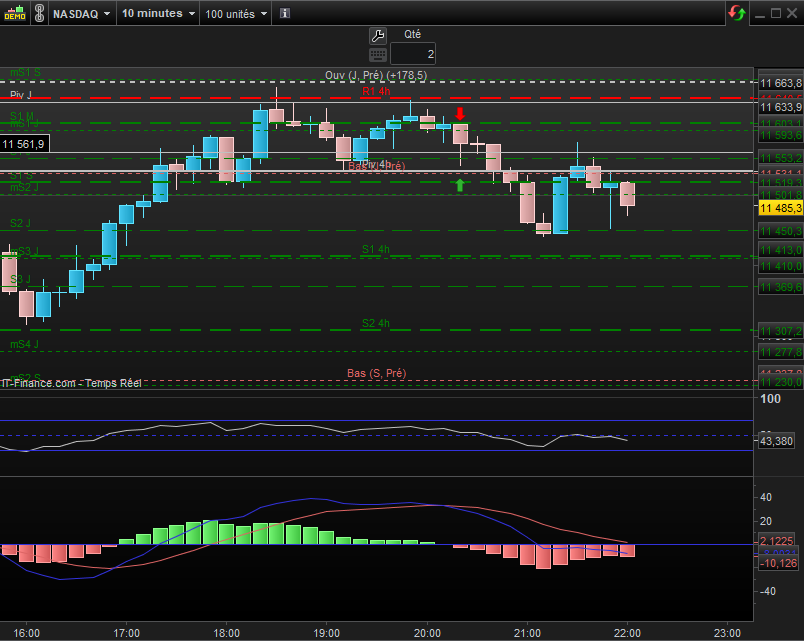
Task: Click the R1 4h line label
Action: coord(376,91)
